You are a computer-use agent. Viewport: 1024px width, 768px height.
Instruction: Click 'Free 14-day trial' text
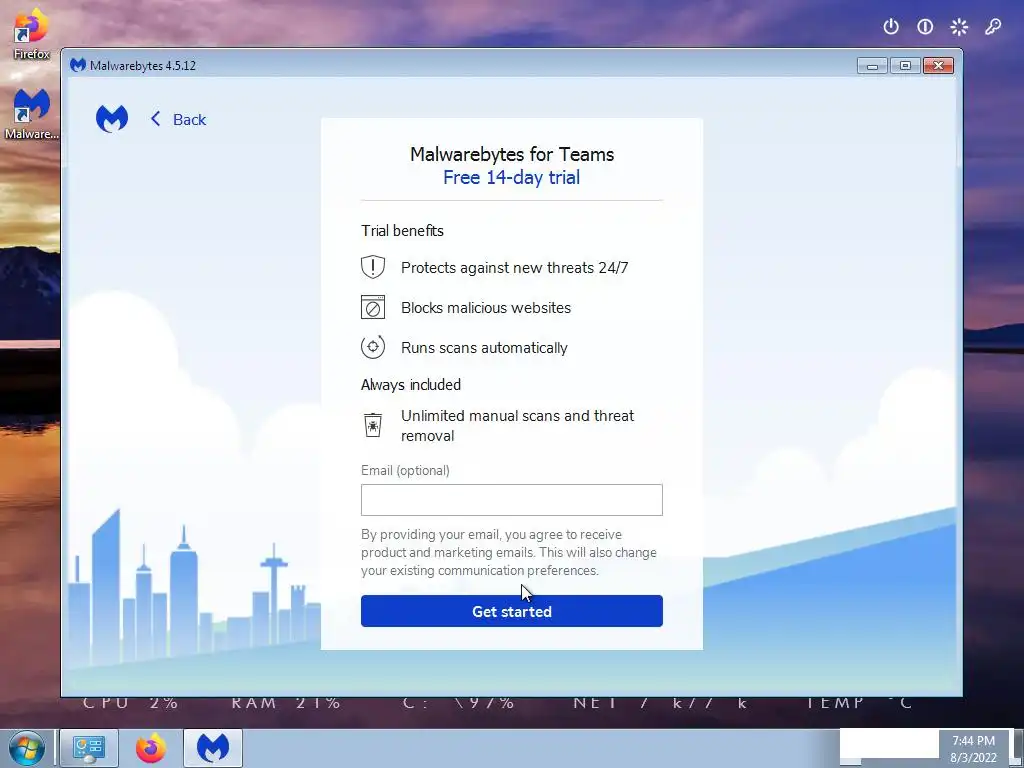click(x=511, y=177)
